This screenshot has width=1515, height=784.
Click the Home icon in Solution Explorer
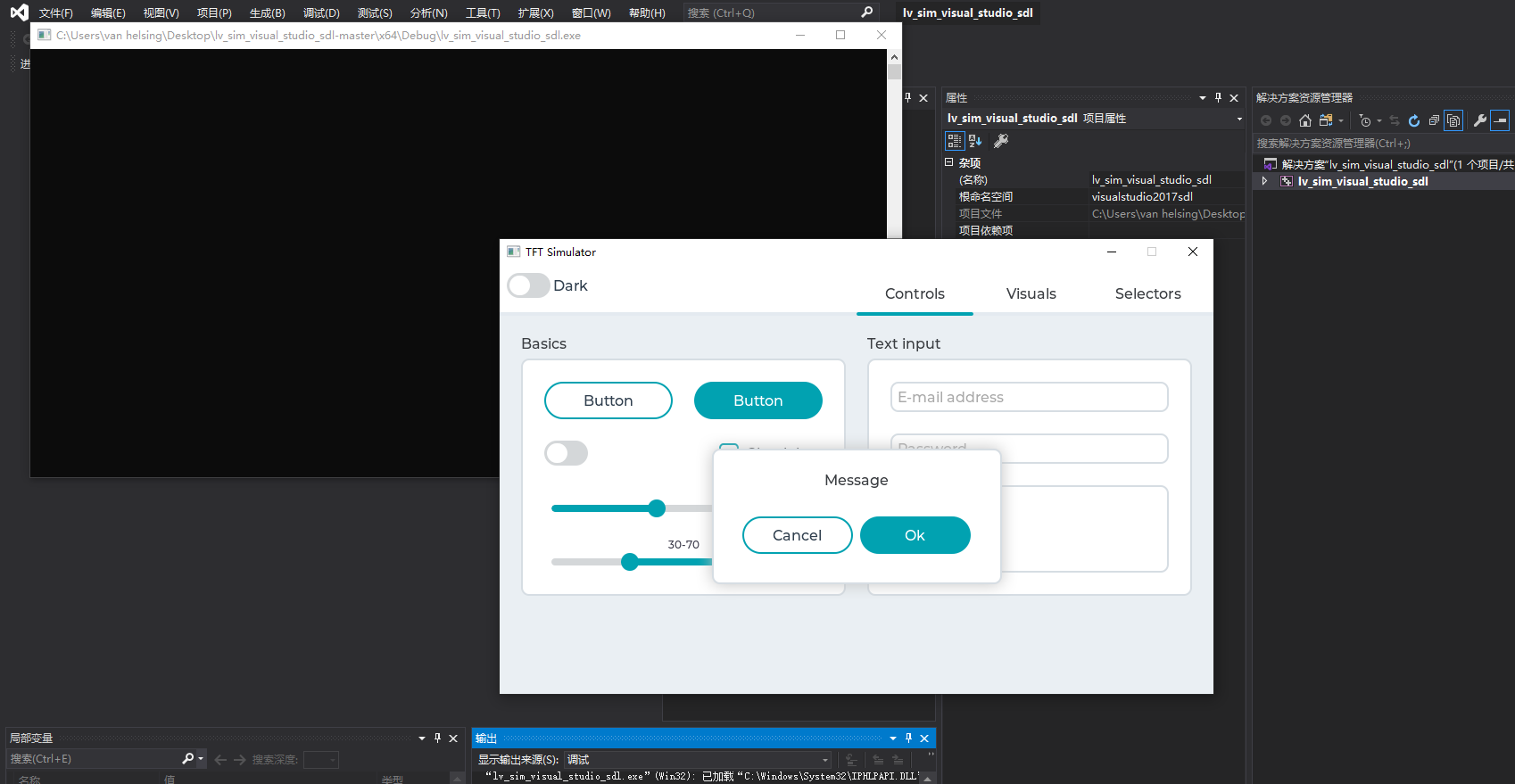pyautogui.click(x=1305, y=120)
